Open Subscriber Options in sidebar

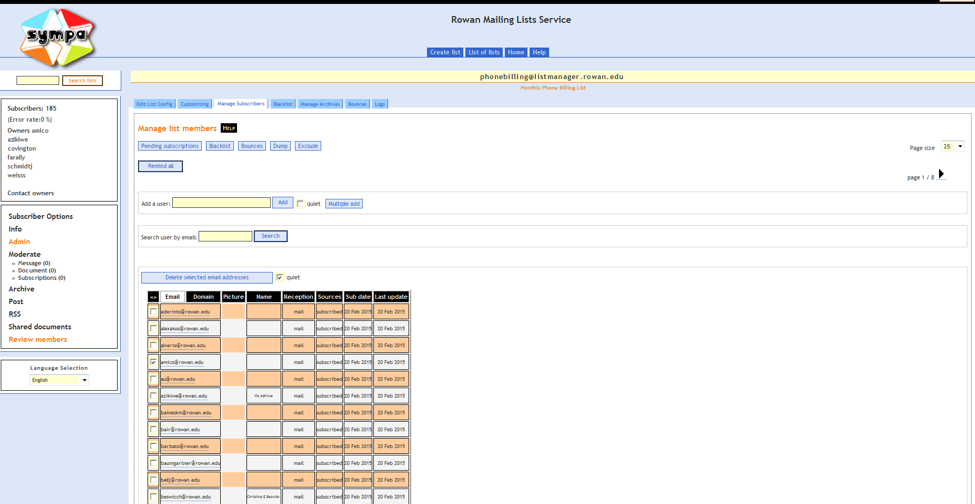40,216
